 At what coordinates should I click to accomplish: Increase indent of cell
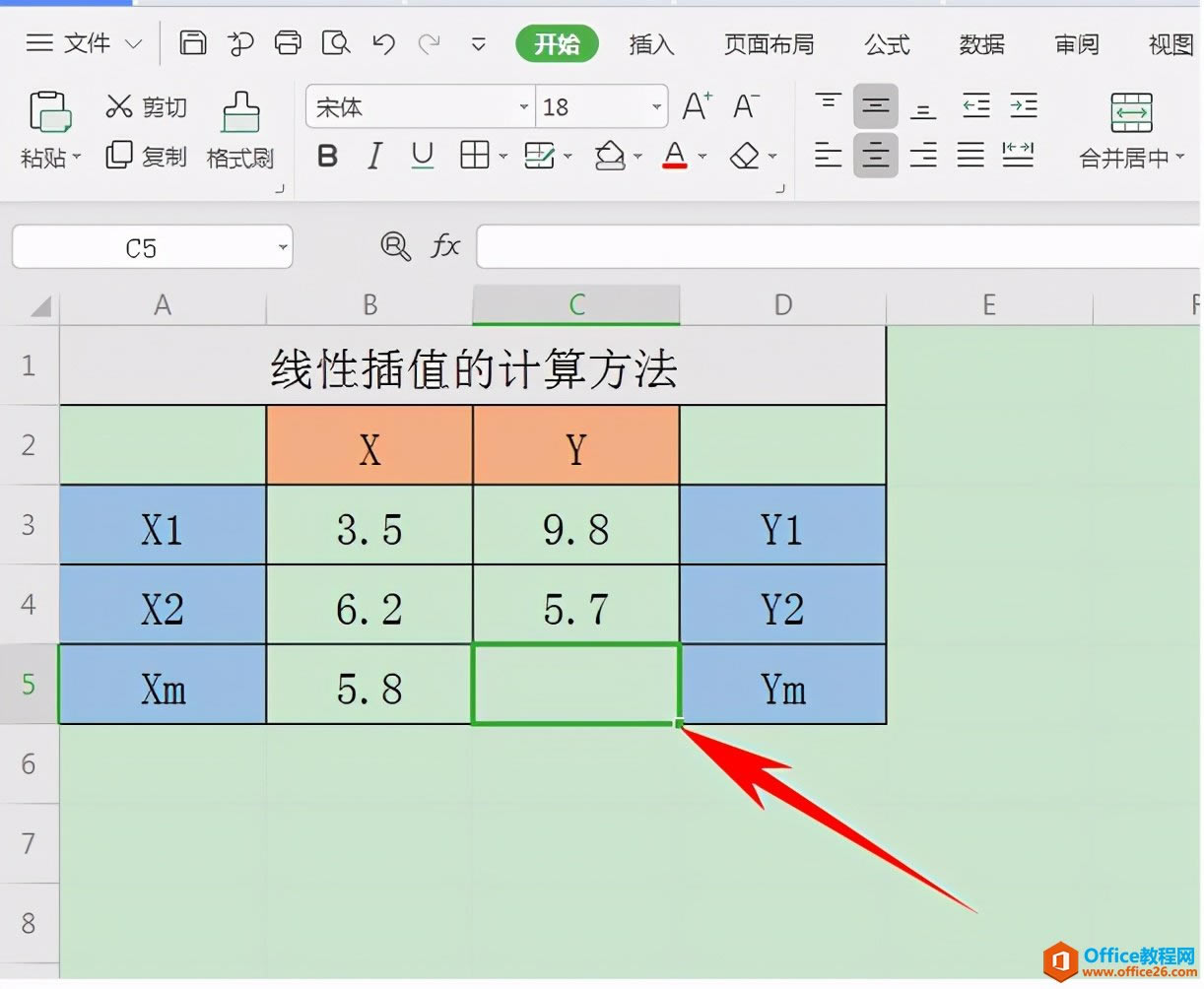pyautogui.click(x=1024, y=105)
